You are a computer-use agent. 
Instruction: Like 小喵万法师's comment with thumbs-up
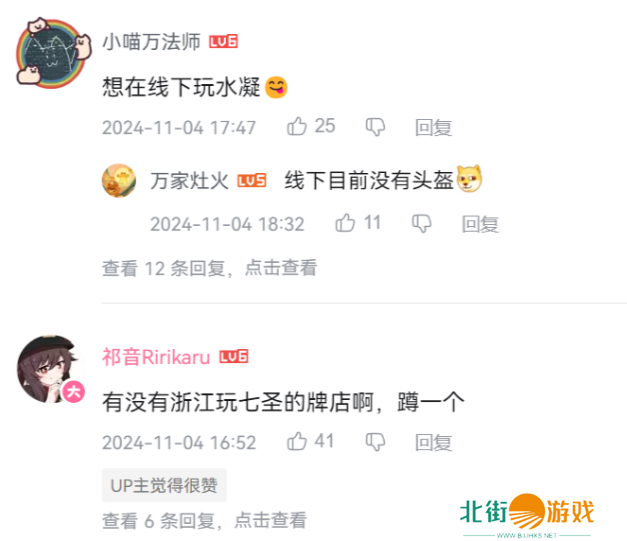pyautogui.click(x=297, y=126)
